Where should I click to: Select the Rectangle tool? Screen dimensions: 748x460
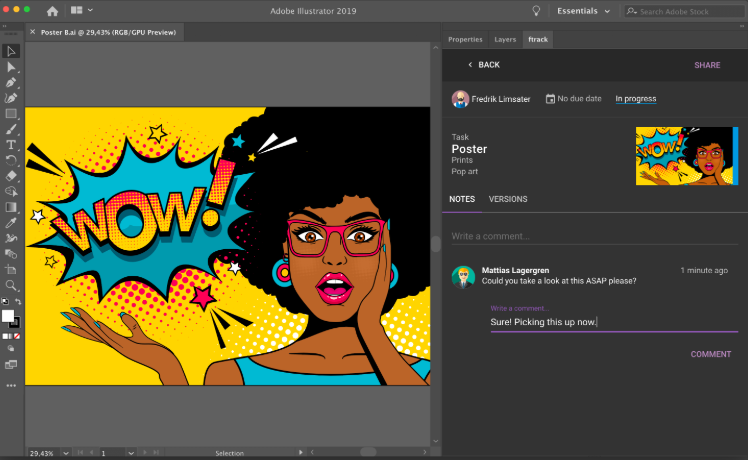coord(11,114)
